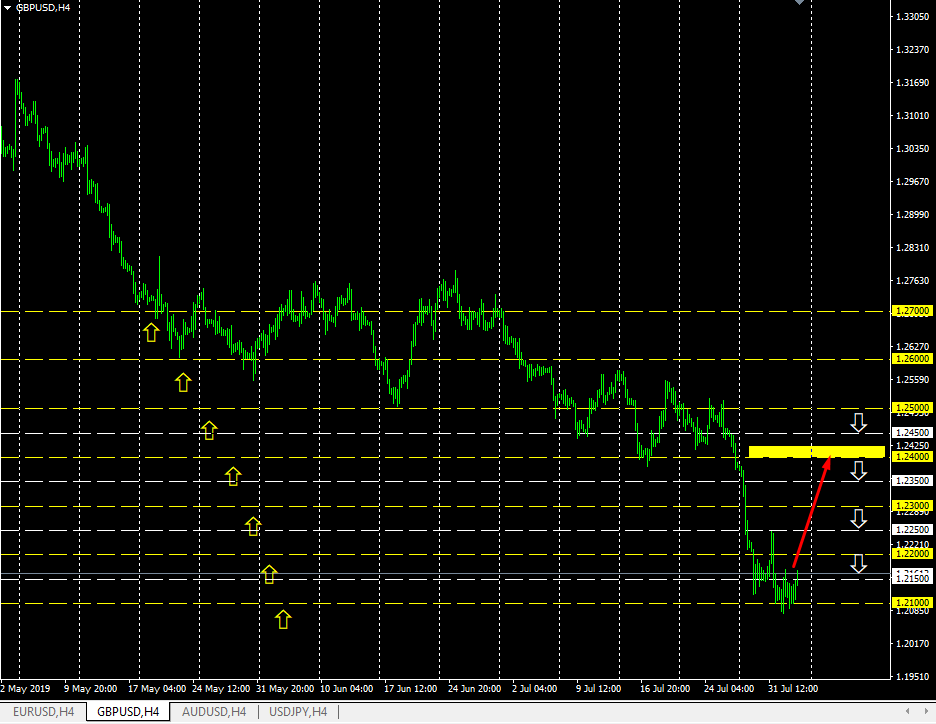Click the 17 May 04:00 time label
This screenshot has height=724, width=936.
(157, 688)
